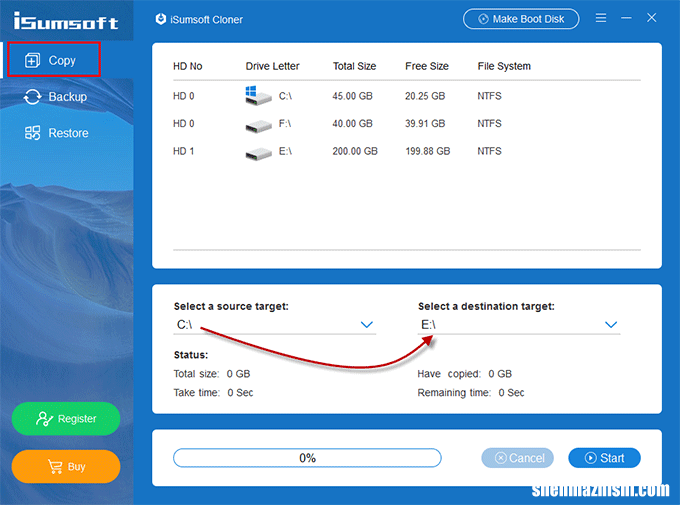
Task: Close the iSumsoft Cloner window
Action: (x=651, y=17)
